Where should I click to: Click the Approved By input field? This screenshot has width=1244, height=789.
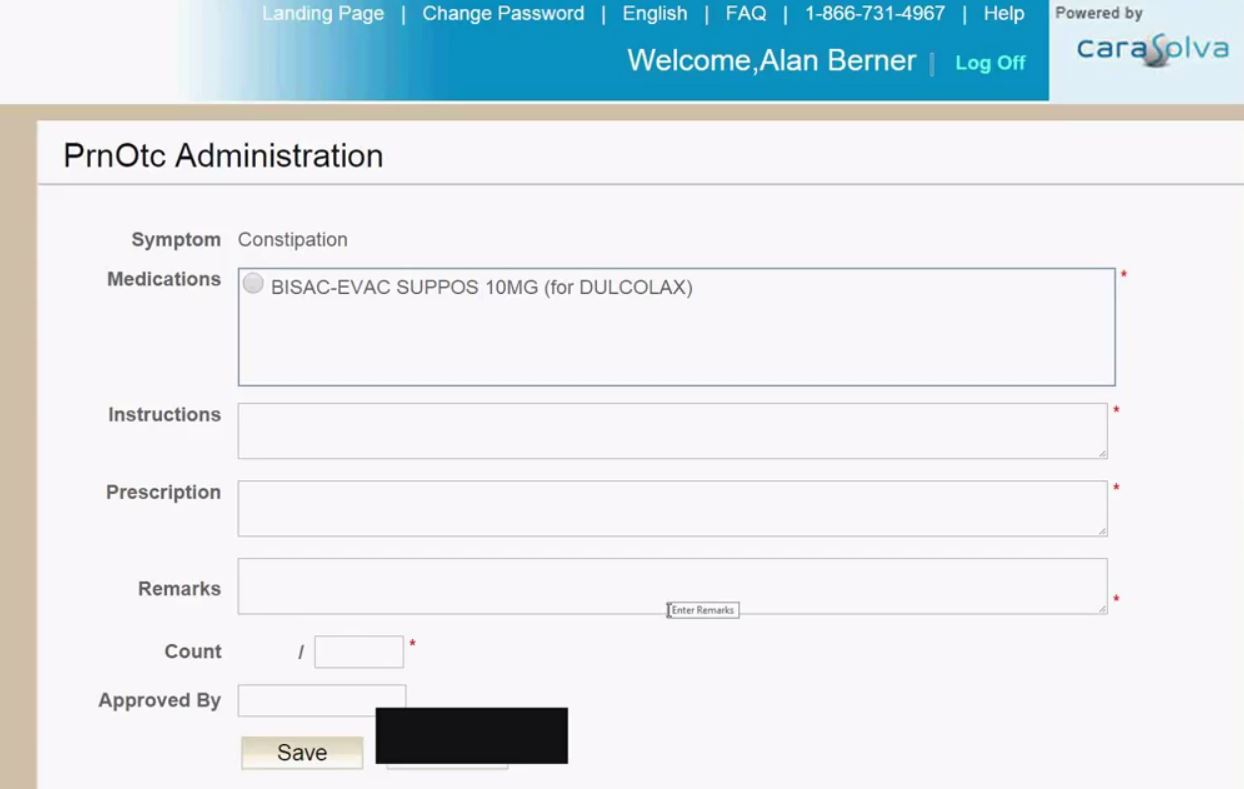pyautogui.click(x=322, y=700)
